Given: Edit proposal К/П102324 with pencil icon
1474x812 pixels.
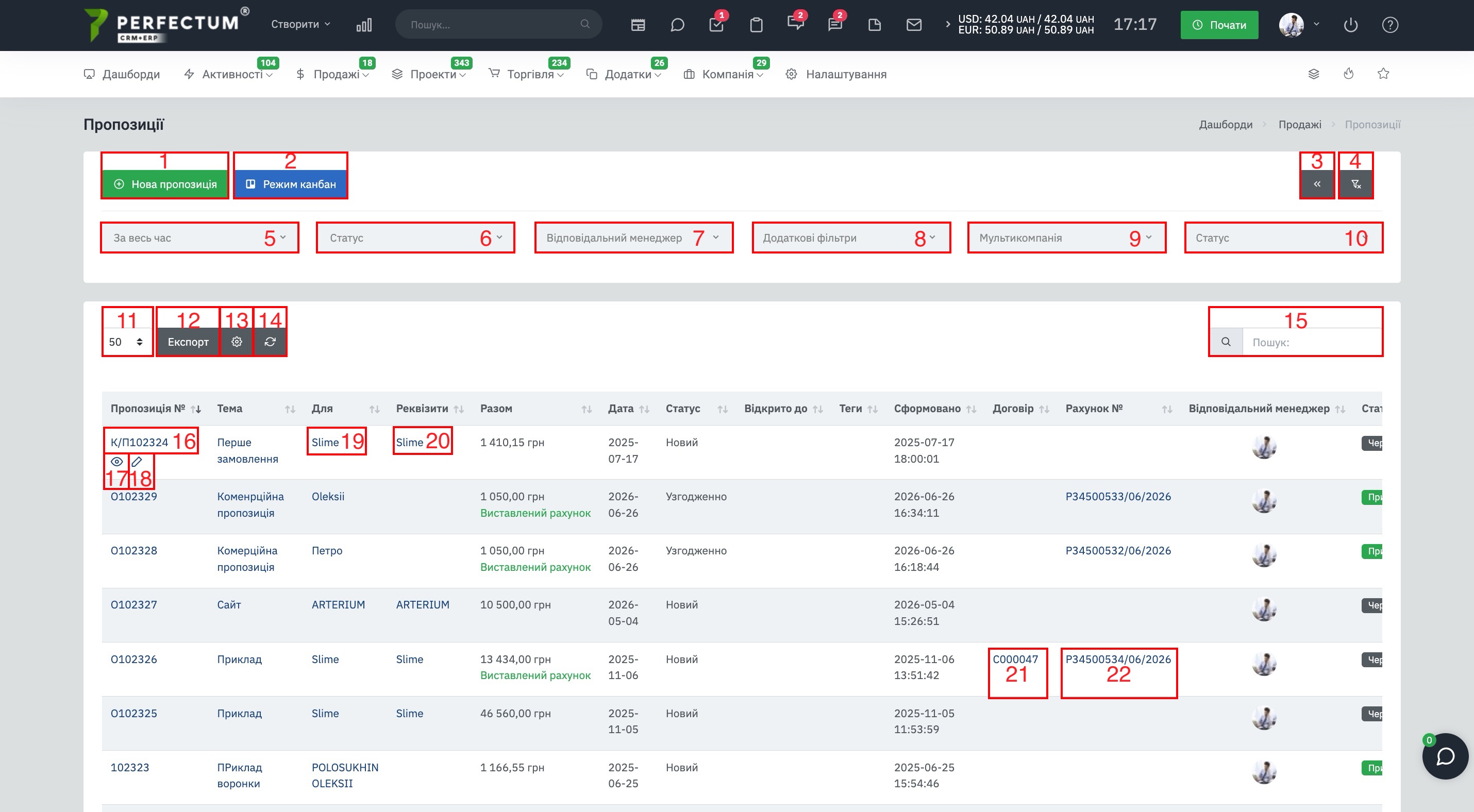Looking at the screenshot, I should click(137, 462).
